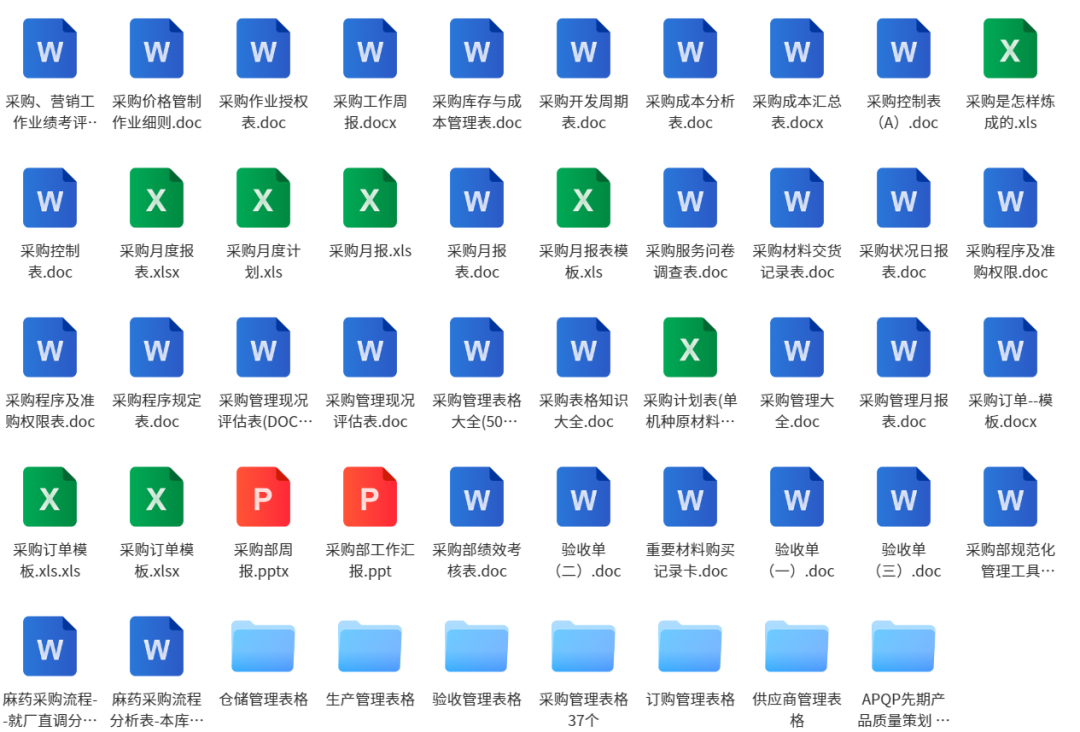
Task: Select the 采购部规范化管理工具 Word icon
Action: click(x=1010, y=496)
